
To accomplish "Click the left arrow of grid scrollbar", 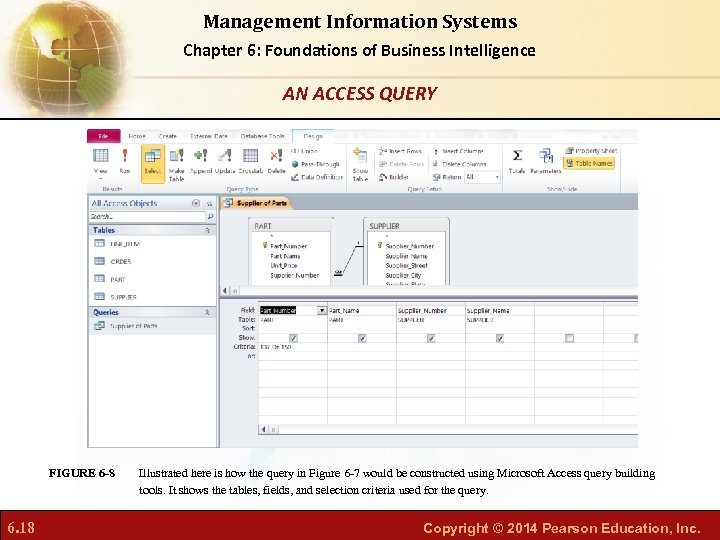I will (x=263, y=430).
